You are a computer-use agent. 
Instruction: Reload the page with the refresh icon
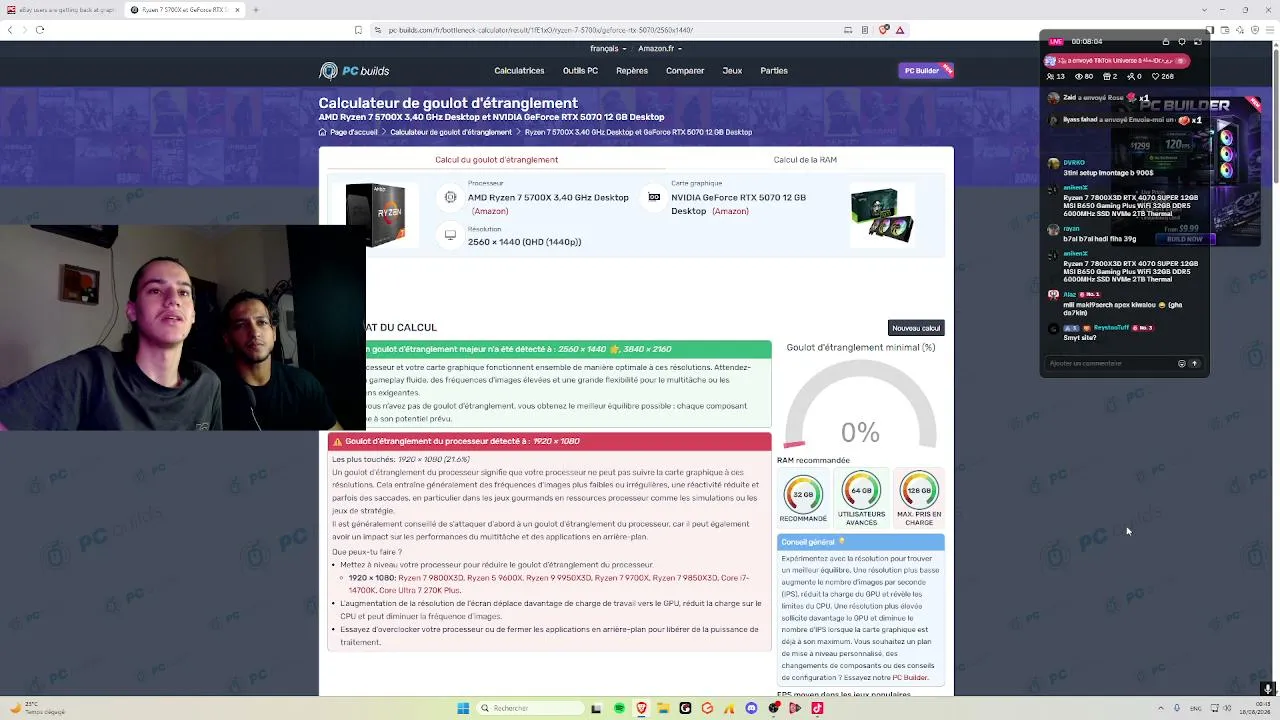tap(40, 30)
